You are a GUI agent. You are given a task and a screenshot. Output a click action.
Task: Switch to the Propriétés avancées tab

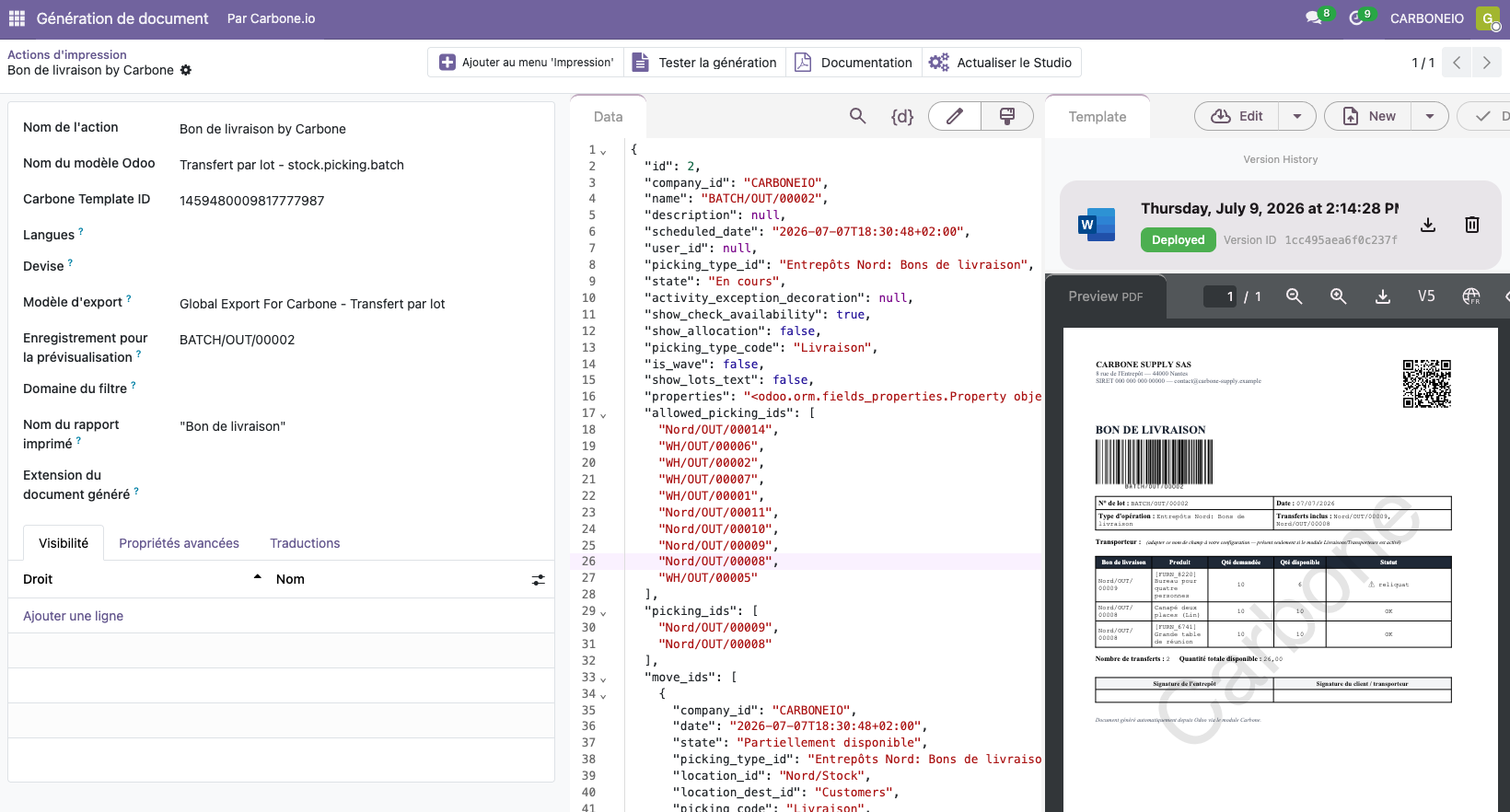(179, 543)
